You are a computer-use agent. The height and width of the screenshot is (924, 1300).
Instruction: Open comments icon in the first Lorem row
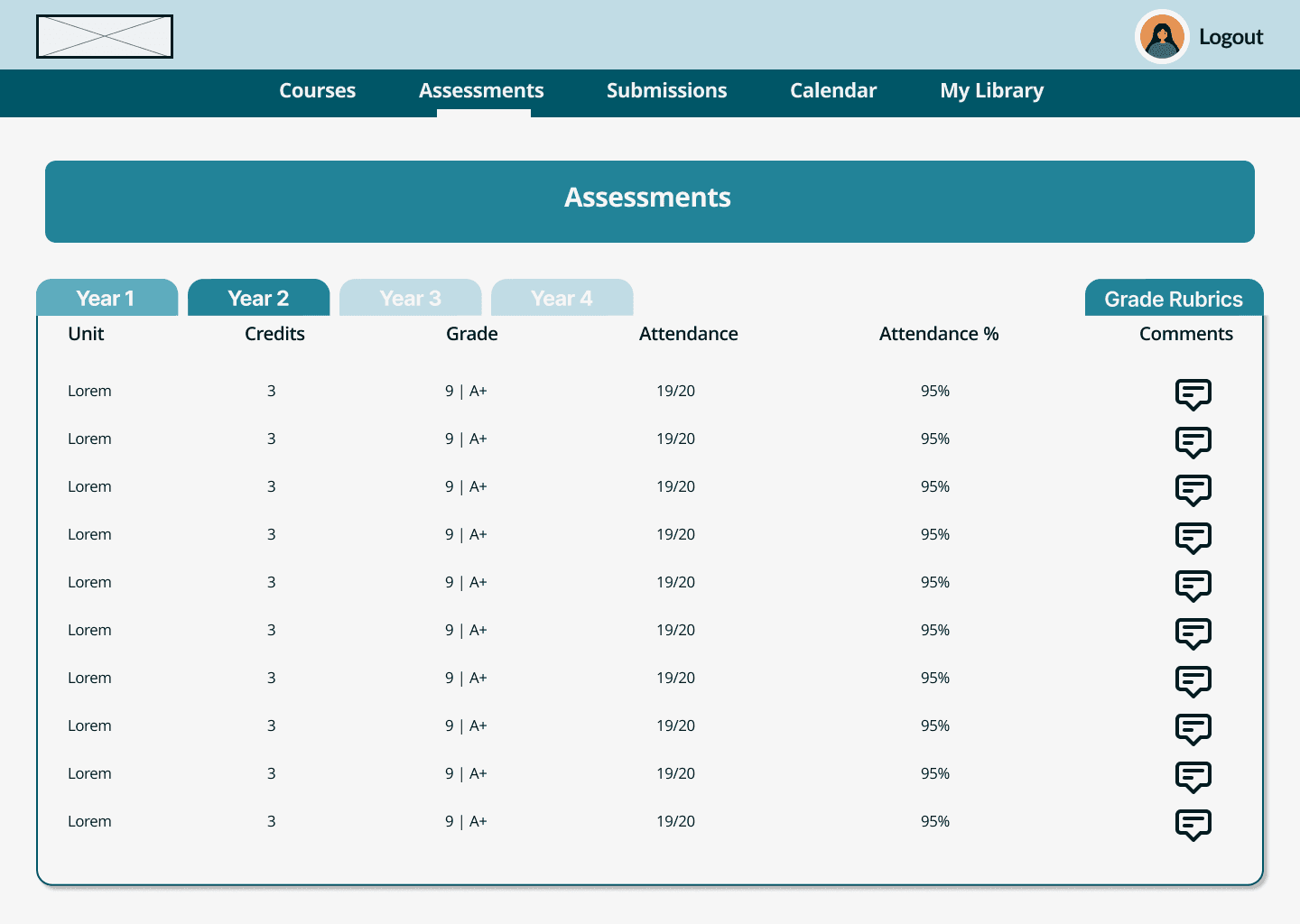coord(1193,394)
